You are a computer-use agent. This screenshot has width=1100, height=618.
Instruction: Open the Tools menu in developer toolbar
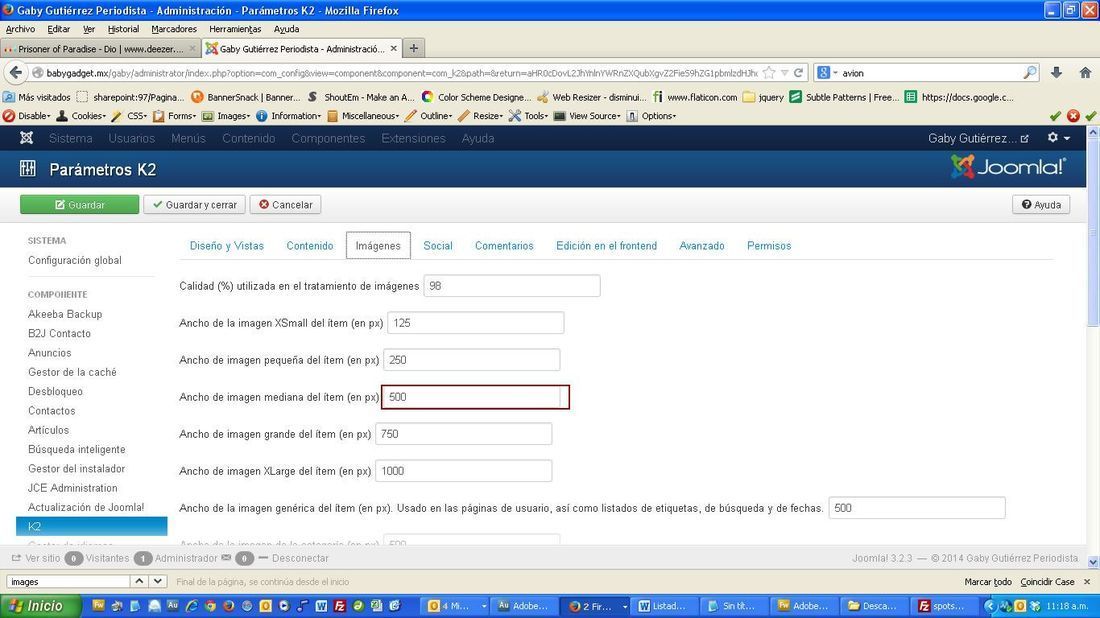pyautogui.click(x=529, y=116)
